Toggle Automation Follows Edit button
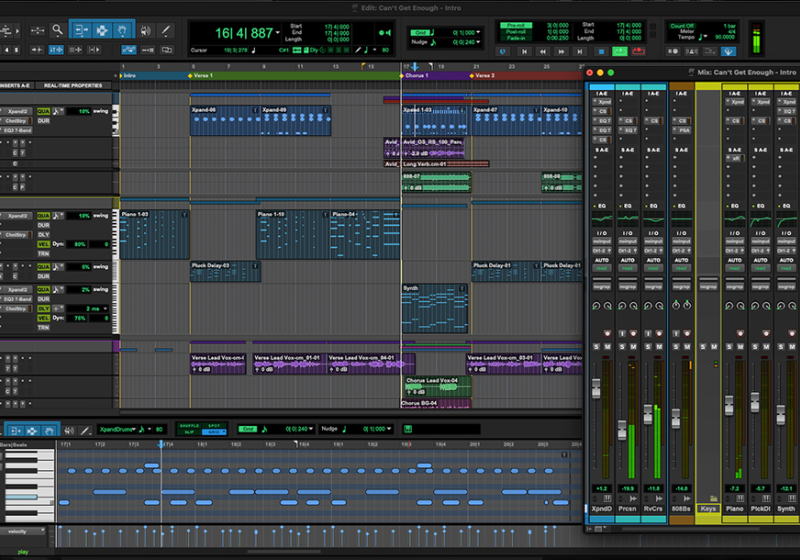The image size is (800, 560). (129, 50)
